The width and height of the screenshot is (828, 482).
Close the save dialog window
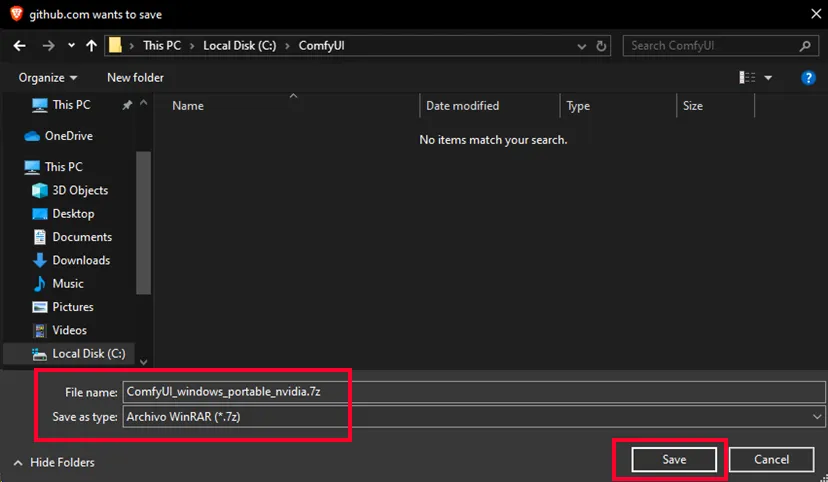pos(816,14)
